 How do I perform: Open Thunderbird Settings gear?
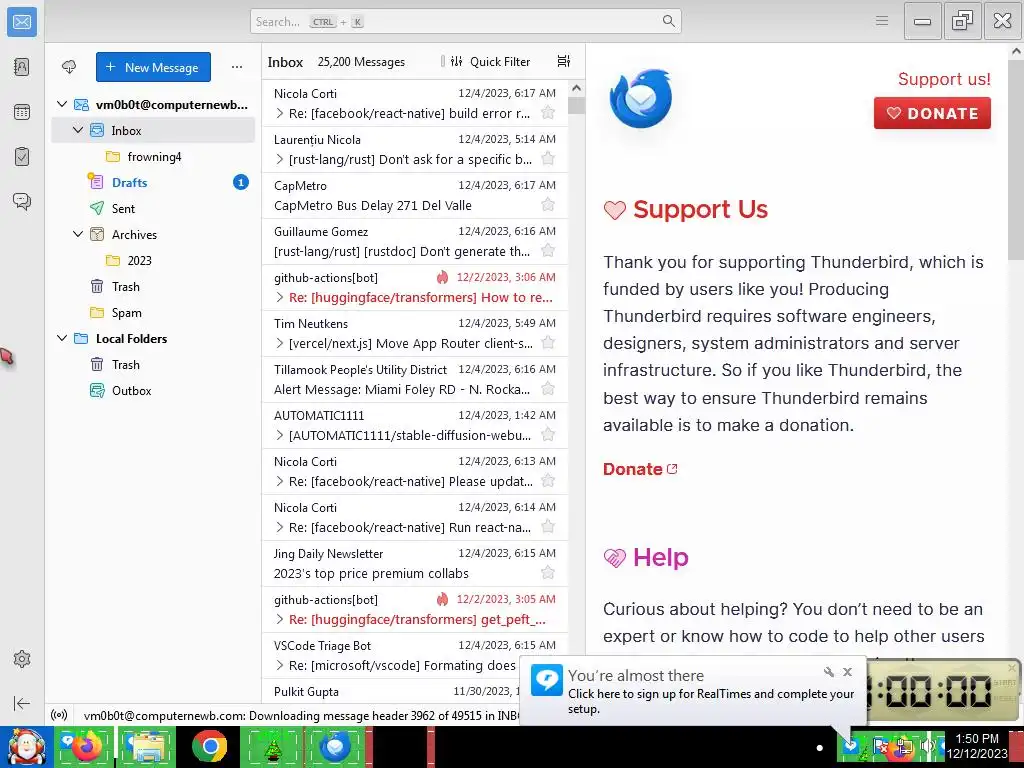(22, 659)
